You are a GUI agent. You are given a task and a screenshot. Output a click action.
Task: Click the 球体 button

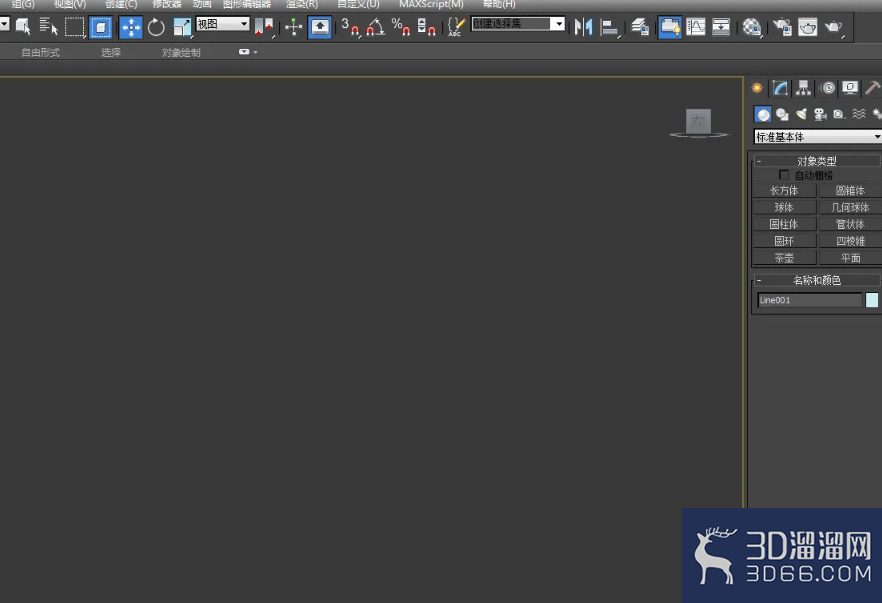click(784, 208)
